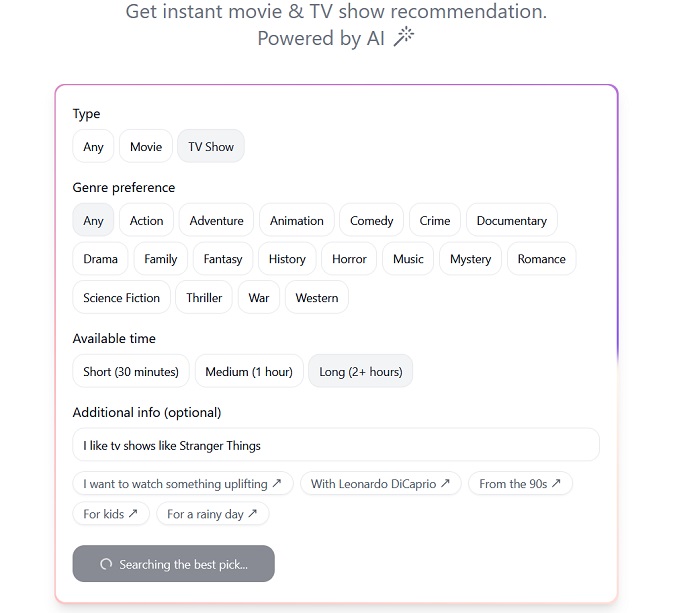Select Long (2+ hours) available time

coord(361,371)
